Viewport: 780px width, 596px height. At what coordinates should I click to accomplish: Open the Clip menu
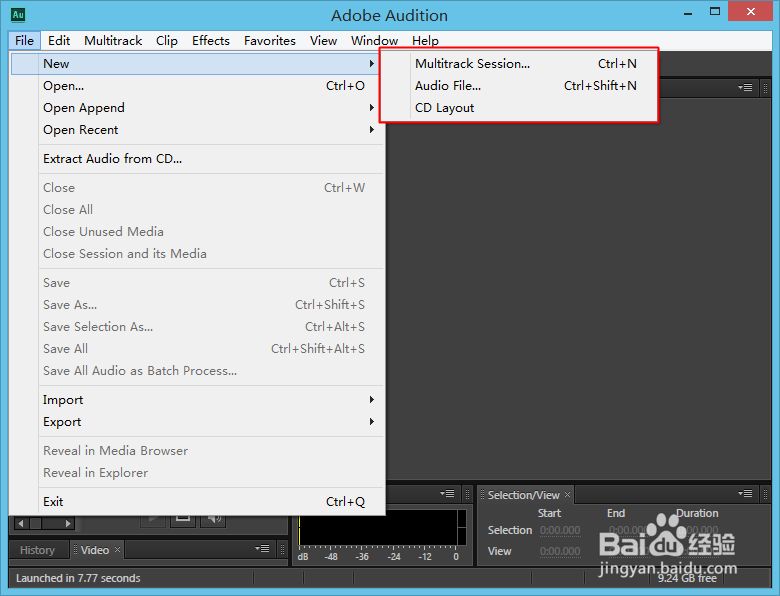[x=167, y=41]
